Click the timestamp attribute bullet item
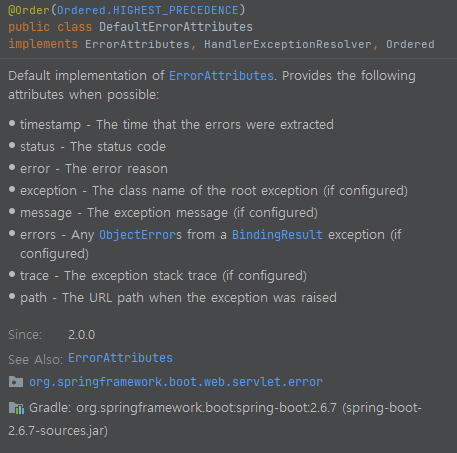457x453 pixels. coord(177,125)
